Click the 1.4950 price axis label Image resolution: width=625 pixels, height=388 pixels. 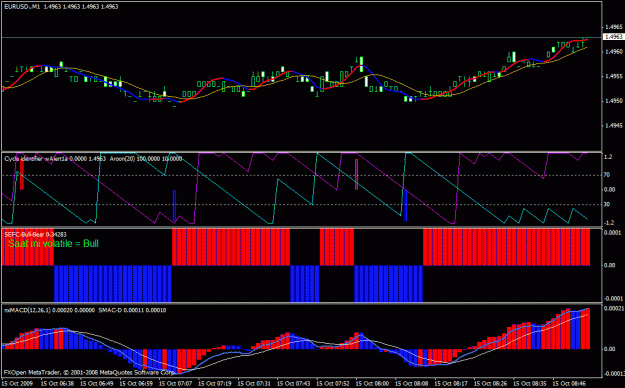tap(613, 101)
